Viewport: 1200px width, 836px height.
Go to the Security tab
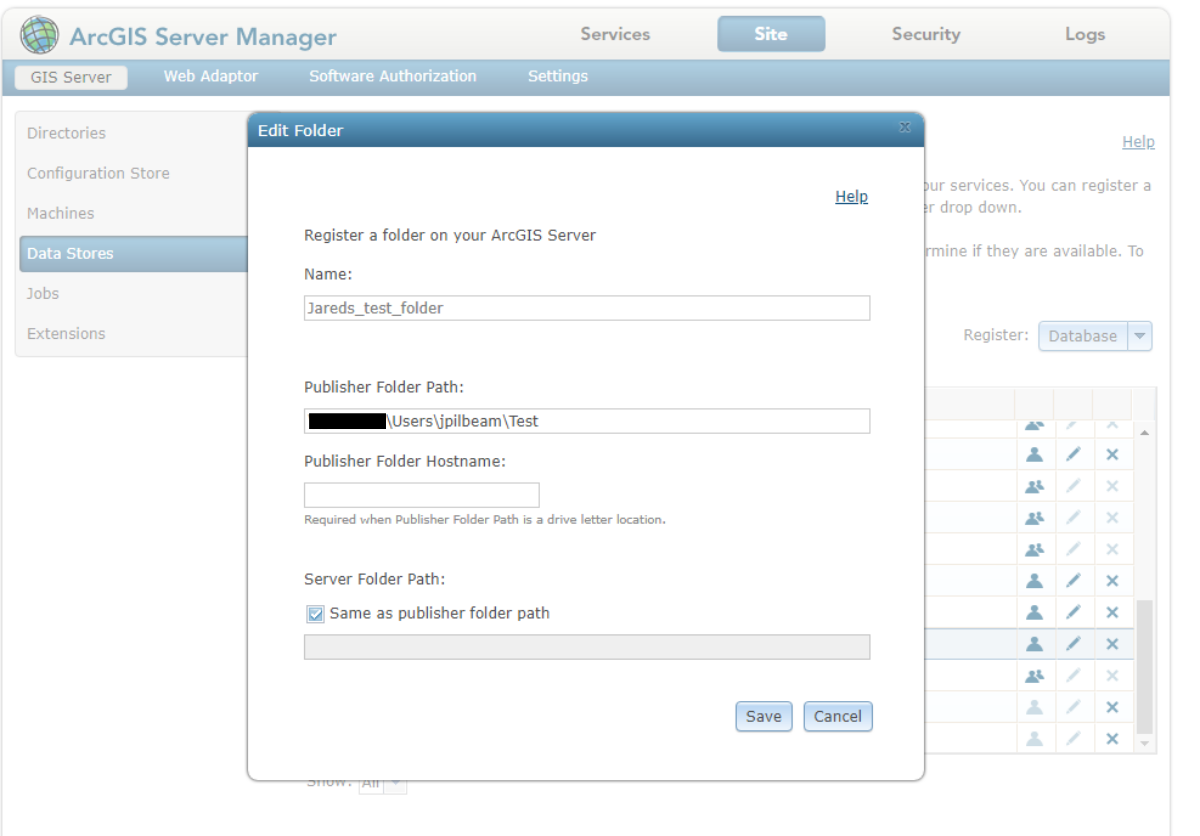pos(926,34)
